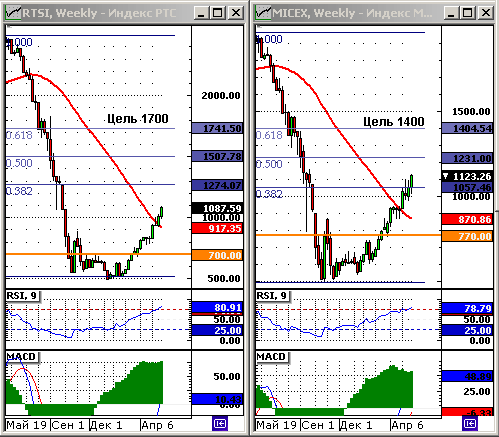Click 'Сен 1' date on MICEX time axis

318,425
